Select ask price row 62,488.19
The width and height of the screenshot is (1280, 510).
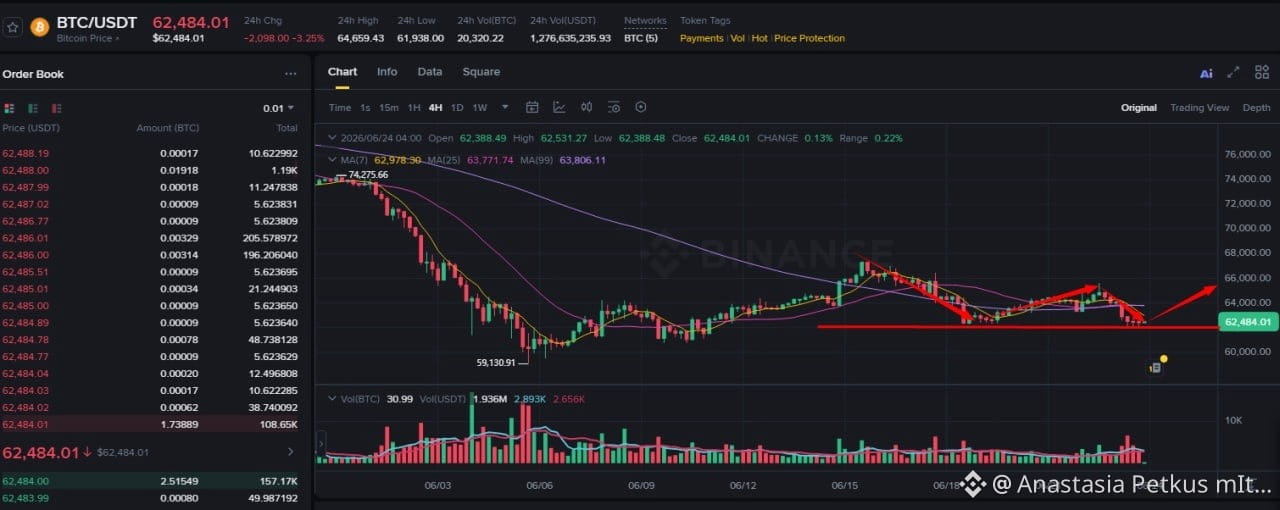coord(150,153)
